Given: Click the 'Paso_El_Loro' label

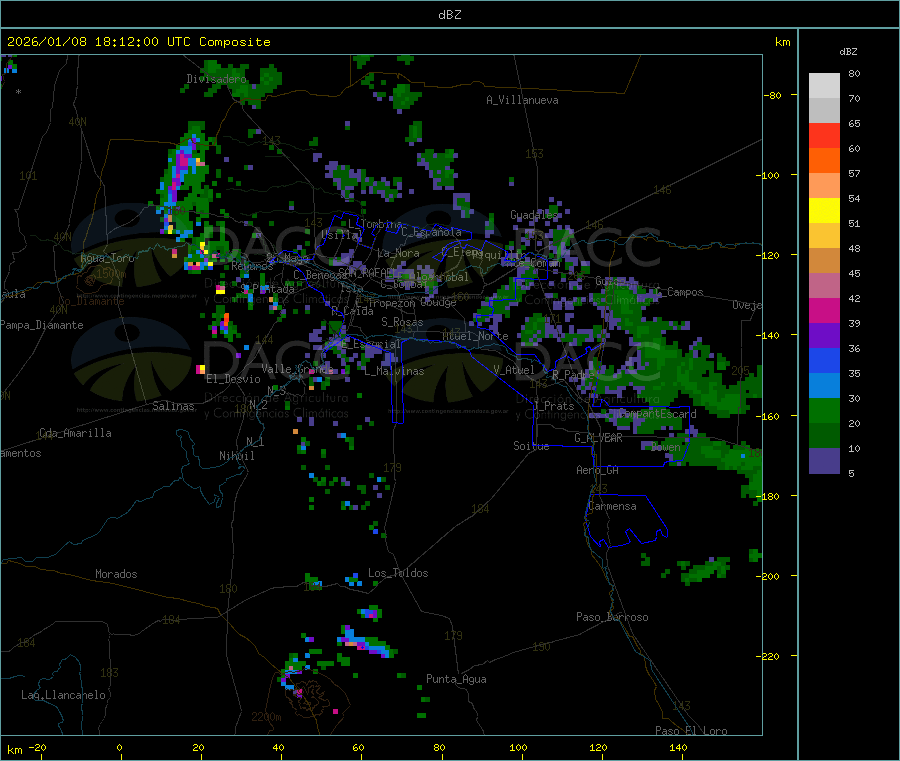Looking at the screenshot, I should [692, 731].
